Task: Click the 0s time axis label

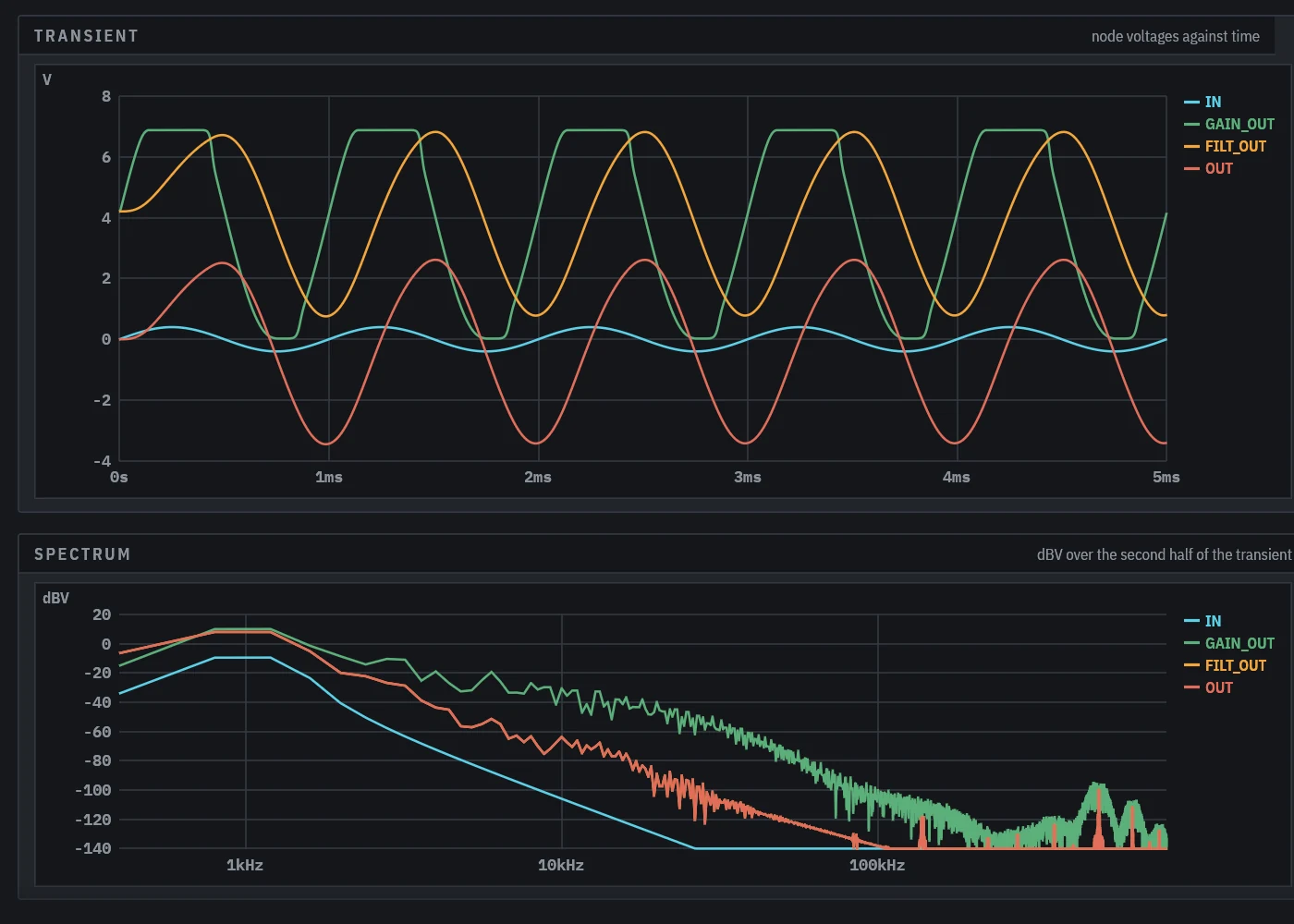Action: click(119, 478)
